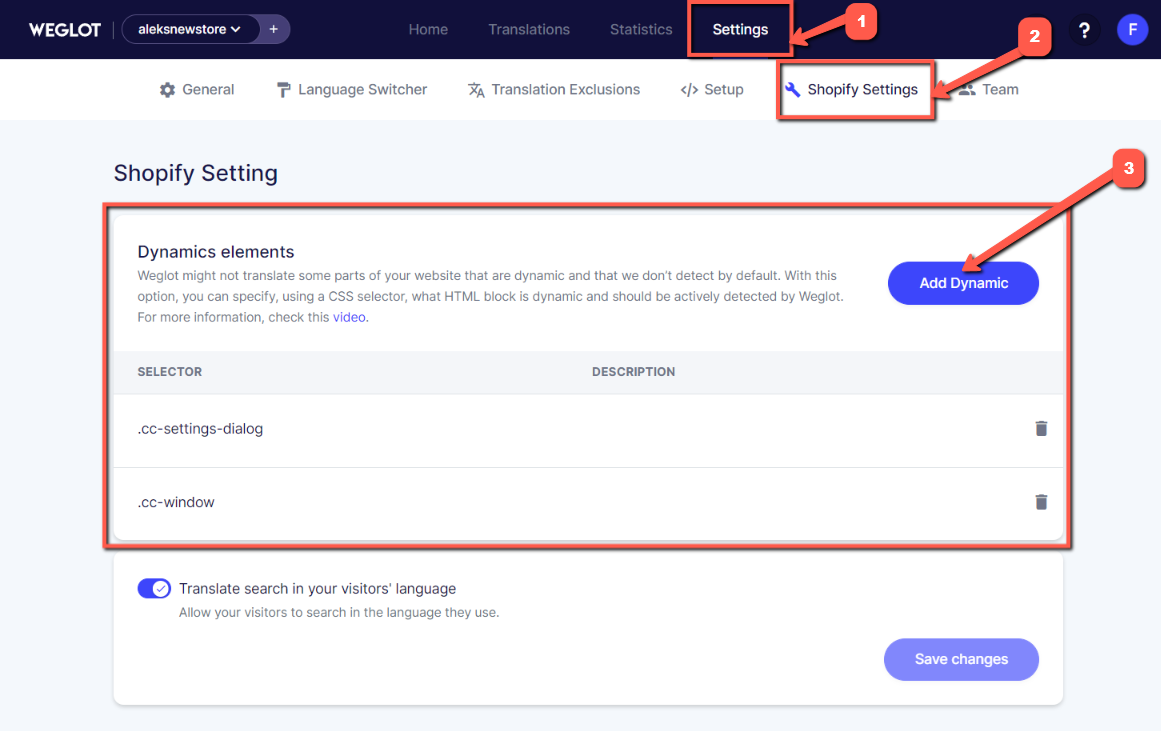Open the Translations tab
Image resolution: width=1161 pixels, height=731 pixels.
coord(529,30)
